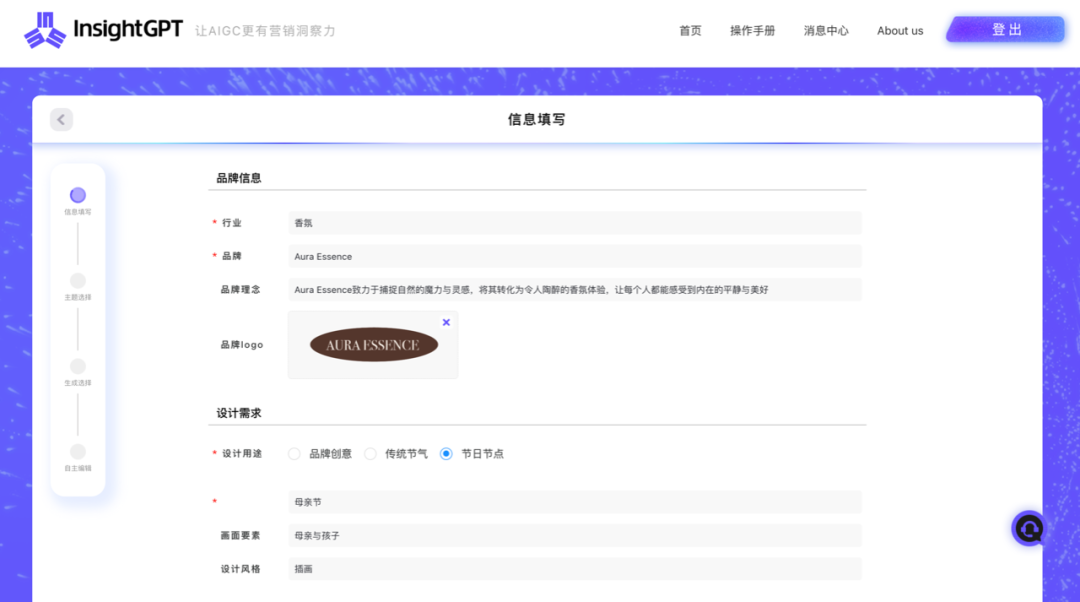Open the 操作手册 menu item
This screenshot has height=602, width=1080.
753,31
